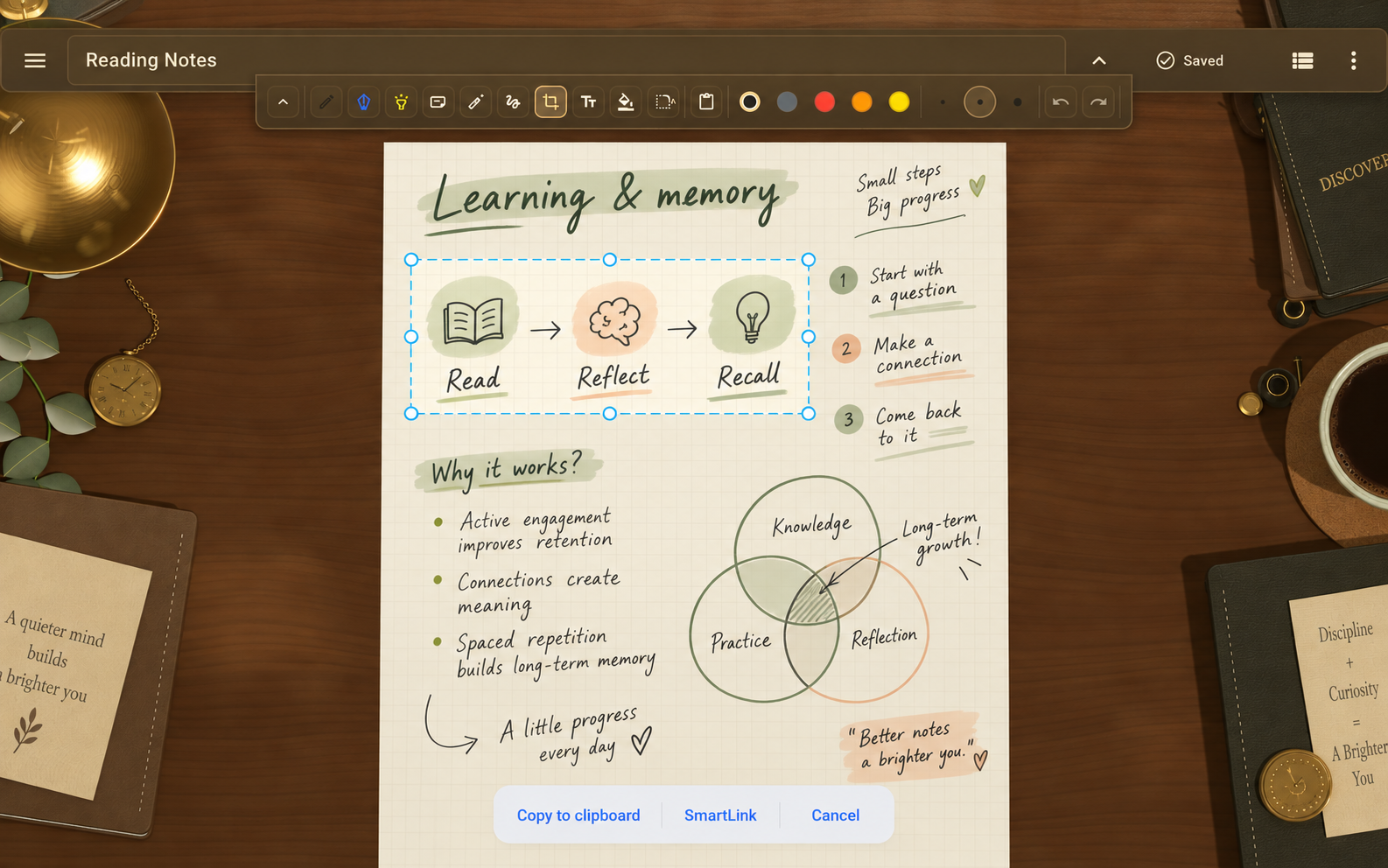Image resolution: width=1388 pixels, height=868 pixels.
Task: Click the bottom-right crop selection handle
Action: pos(809,413)
